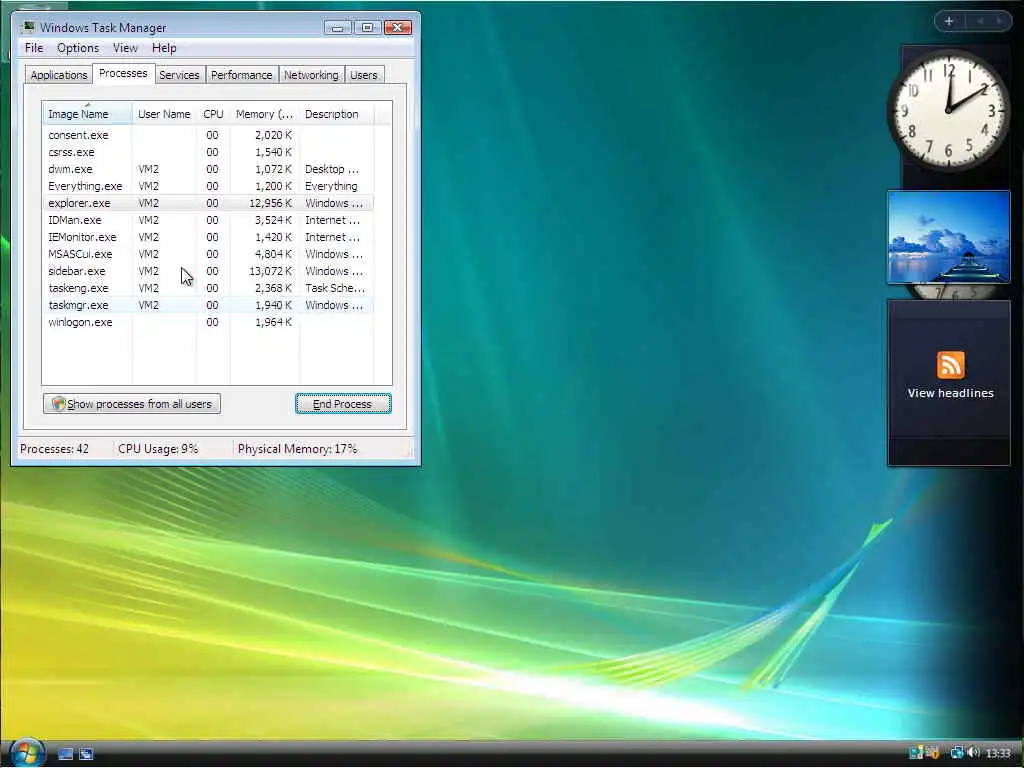Select the explorer.exe process
1024x768 pixels.
click(208, 203)
